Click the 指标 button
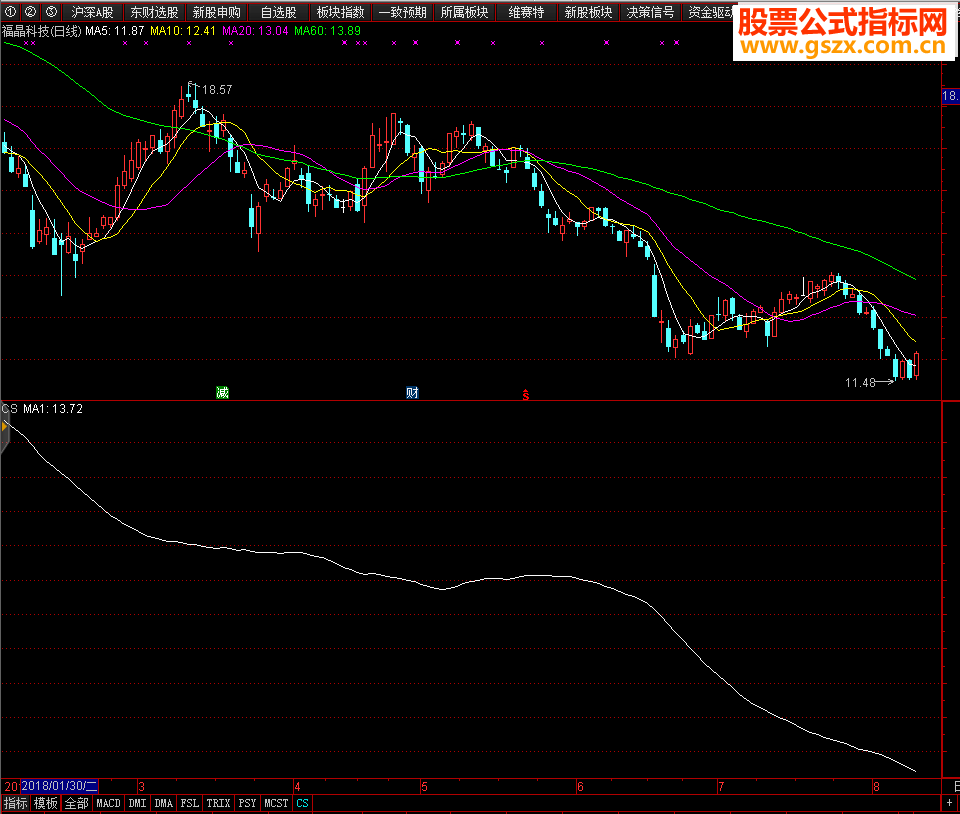This screenshot has height=814, width=960. [x=16, y=803]
